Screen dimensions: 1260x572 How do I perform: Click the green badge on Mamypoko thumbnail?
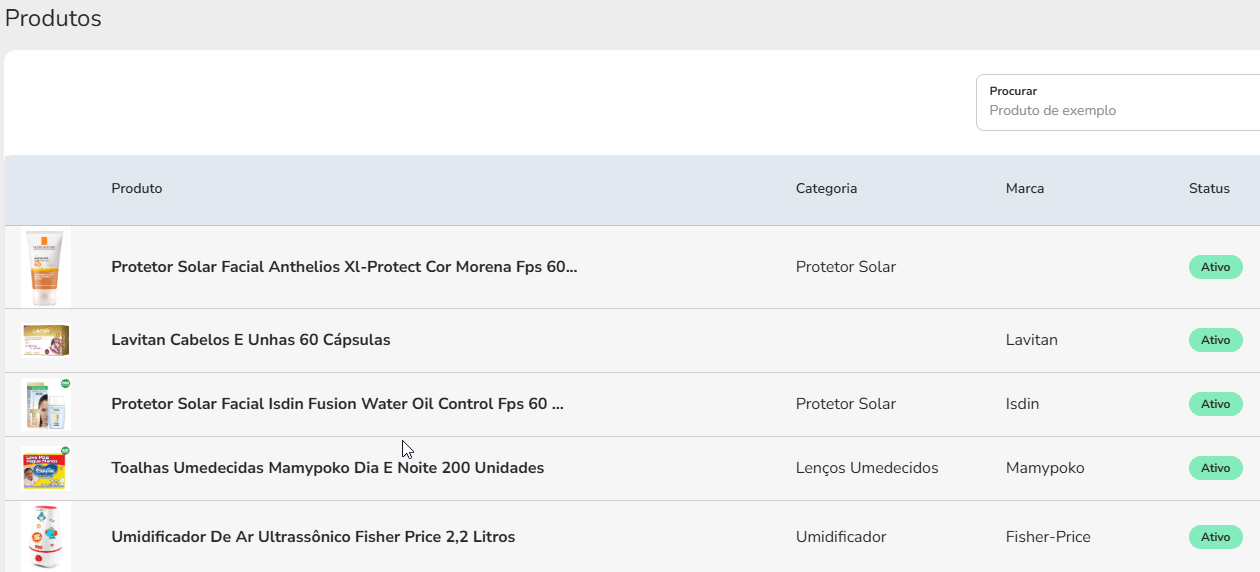65,451
